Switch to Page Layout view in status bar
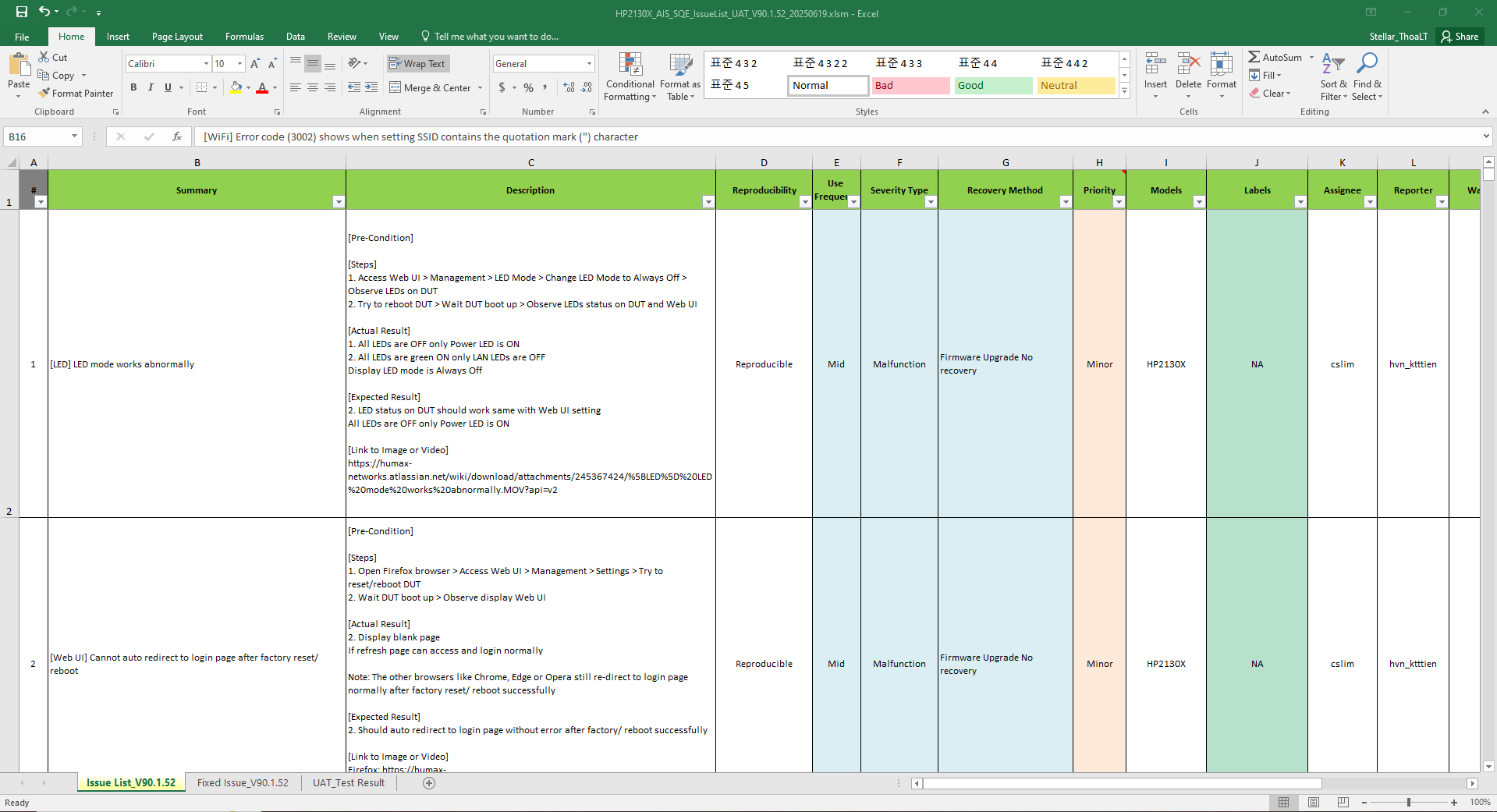Image resolution: width=1497 pixels, height=812 pixels. (1314, 802)
